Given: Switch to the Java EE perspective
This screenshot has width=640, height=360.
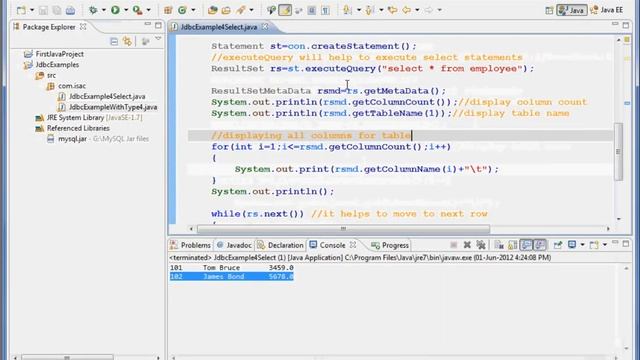Looking at the screenshot, I should [x=607, y=10].
